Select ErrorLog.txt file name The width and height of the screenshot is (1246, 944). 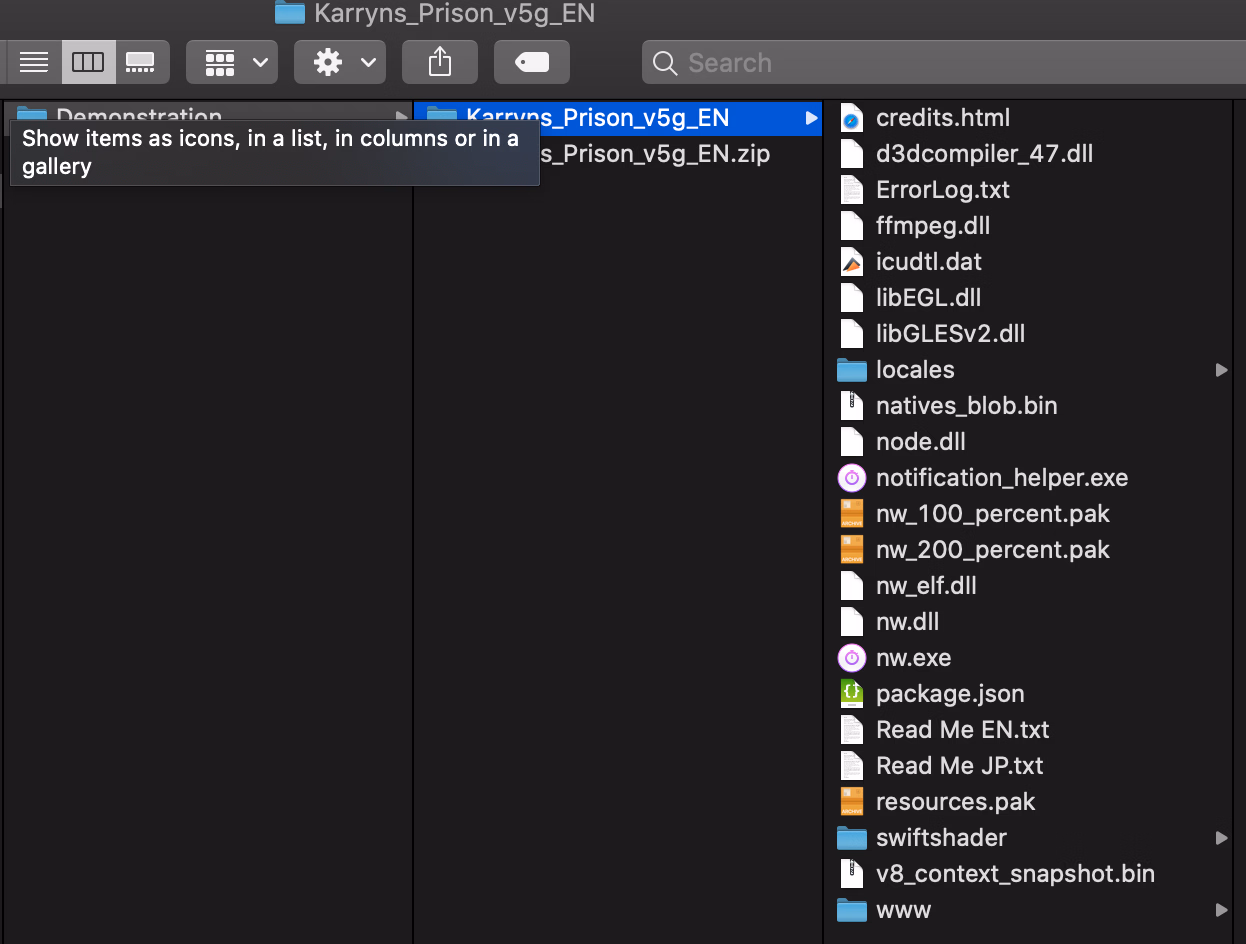(943, 190)
